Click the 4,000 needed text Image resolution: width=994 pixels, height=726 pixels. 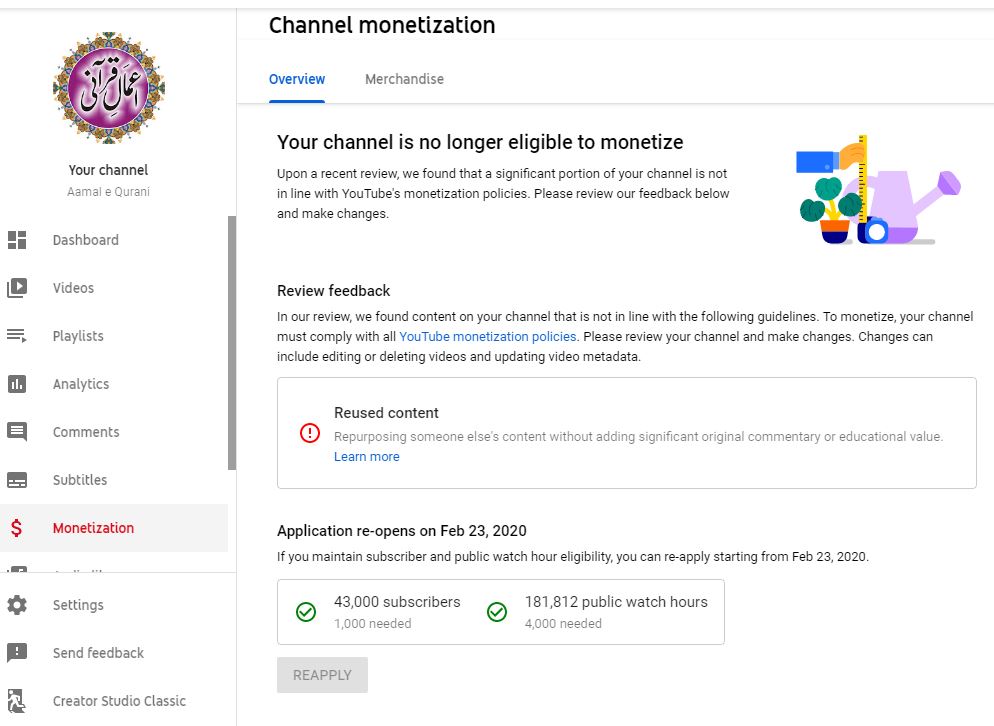[564, 623]
